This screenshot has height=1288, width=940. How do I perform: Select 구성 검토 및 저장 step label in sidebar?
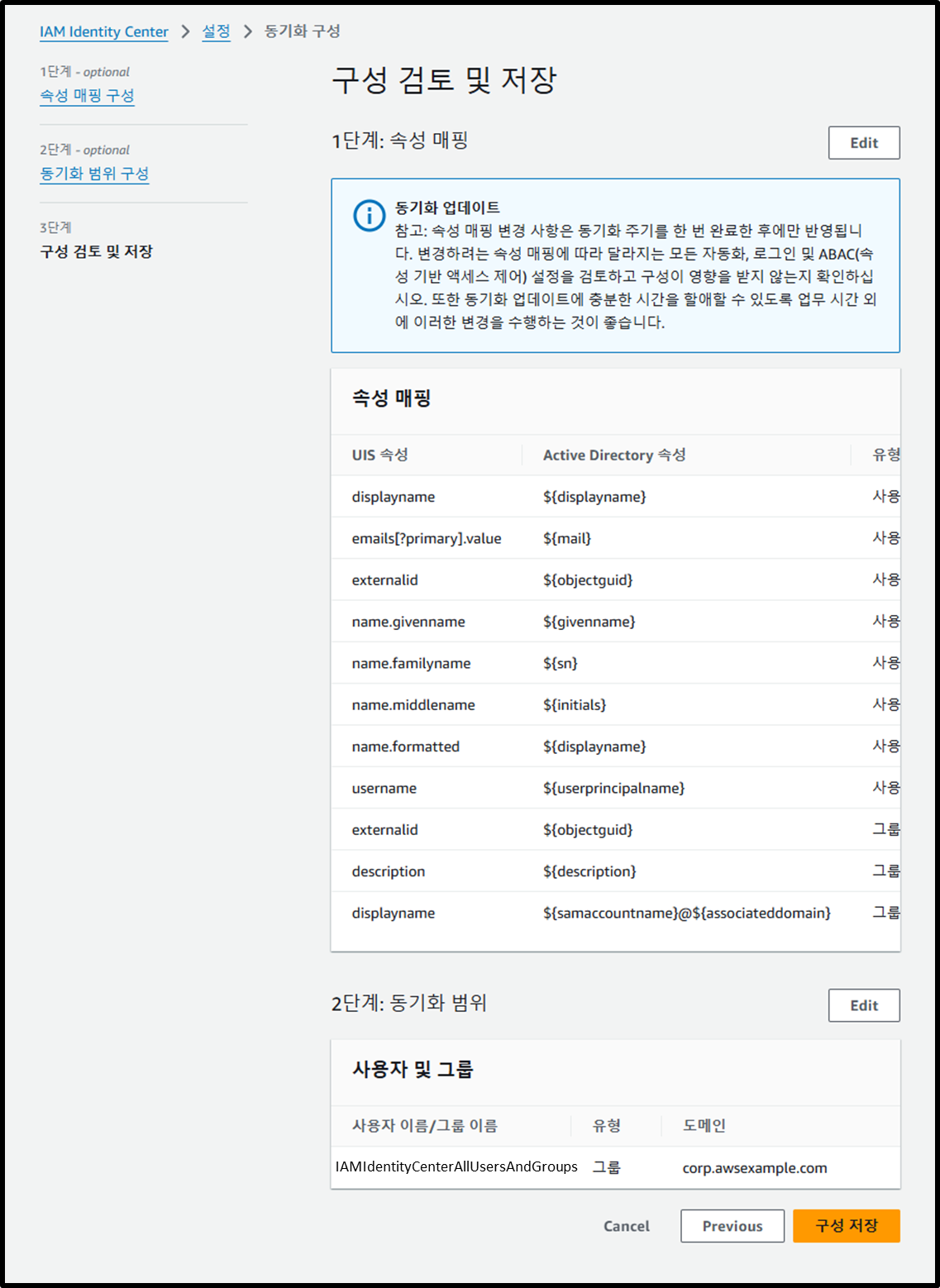(96, 251)
